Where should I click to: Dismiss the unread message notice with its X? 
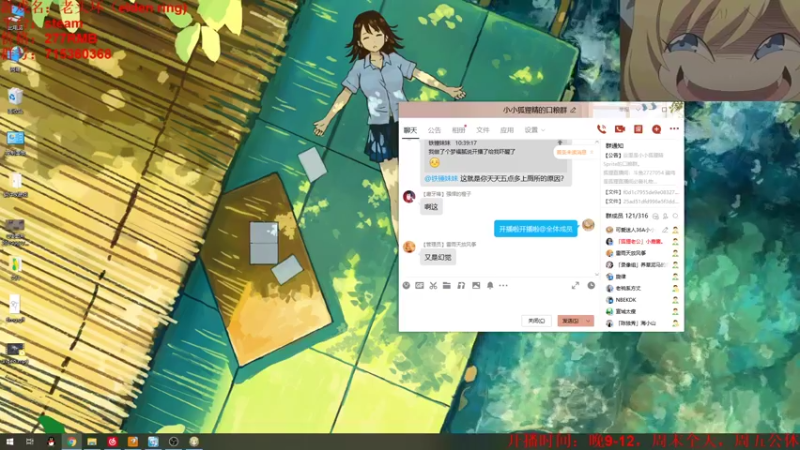click(x=591, y=152)
